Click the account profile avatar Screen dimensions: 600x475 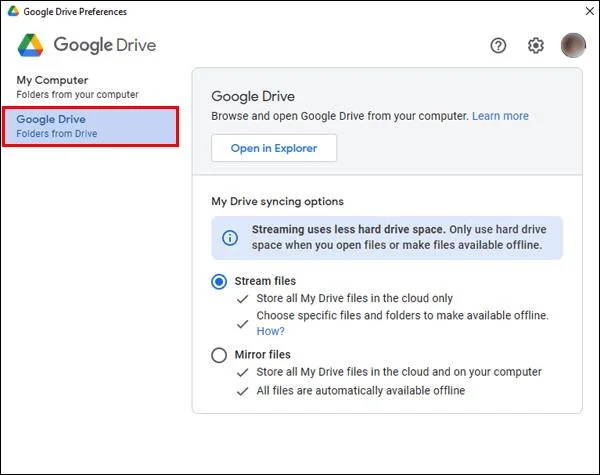click(573, 45)
